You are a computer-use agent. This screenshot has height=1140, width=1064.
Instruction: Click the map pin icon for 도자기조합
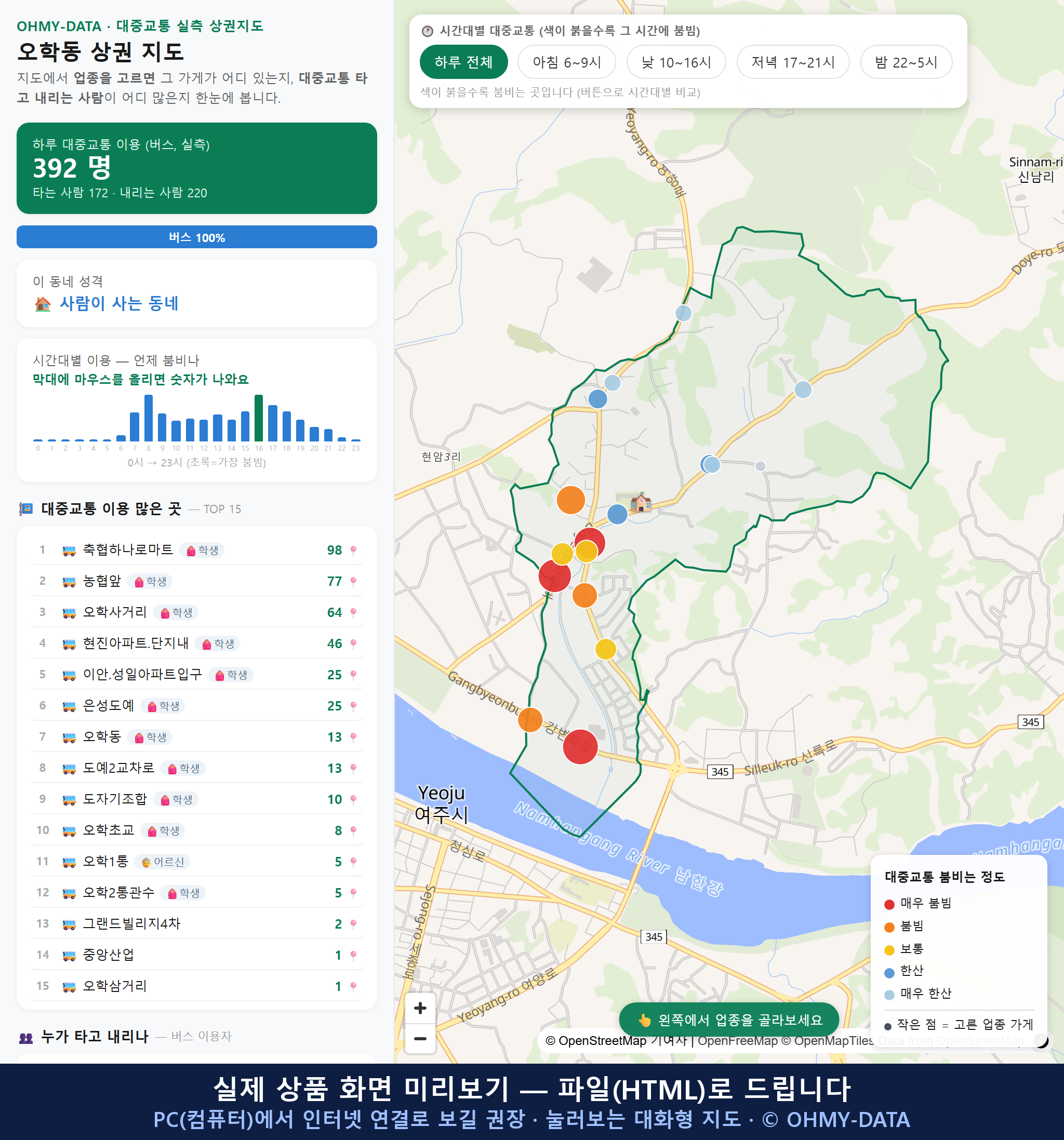pyautogui.click(x=353, y=799)
